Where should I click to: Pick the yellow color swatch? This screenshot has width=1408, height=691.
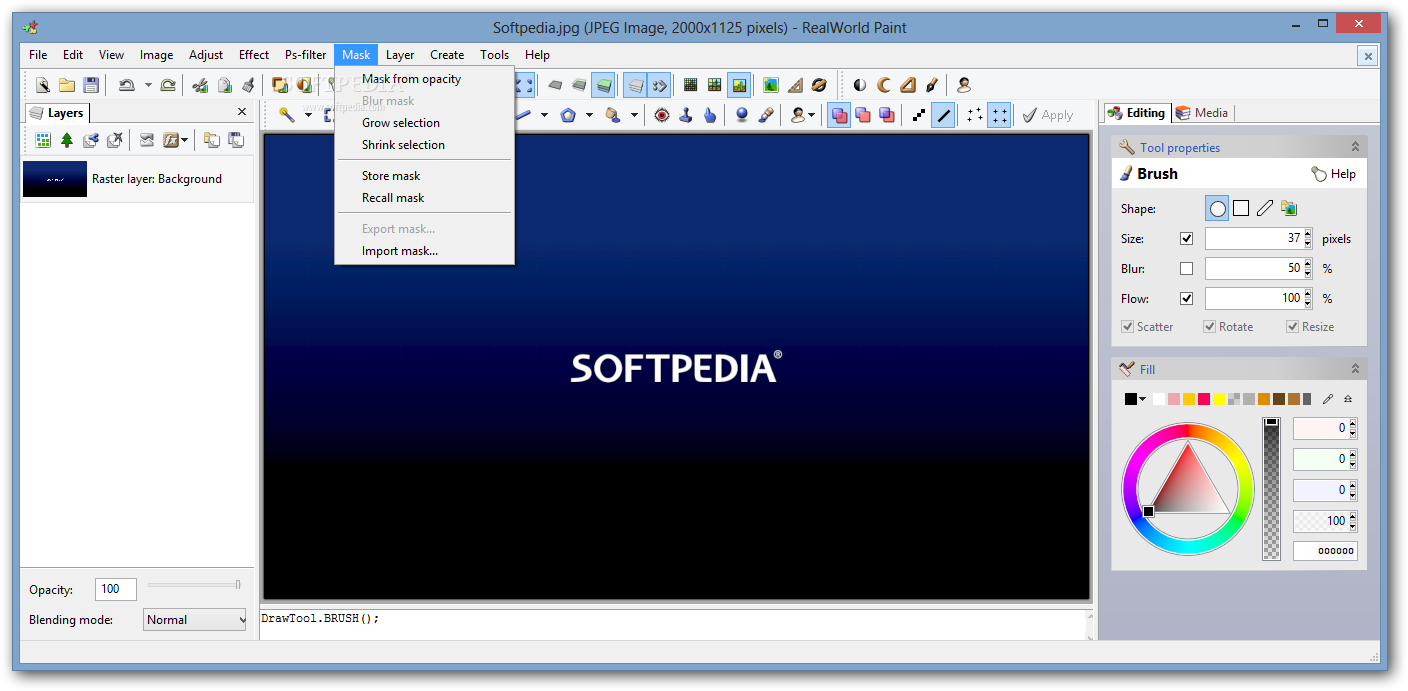tap(1219, 399)
